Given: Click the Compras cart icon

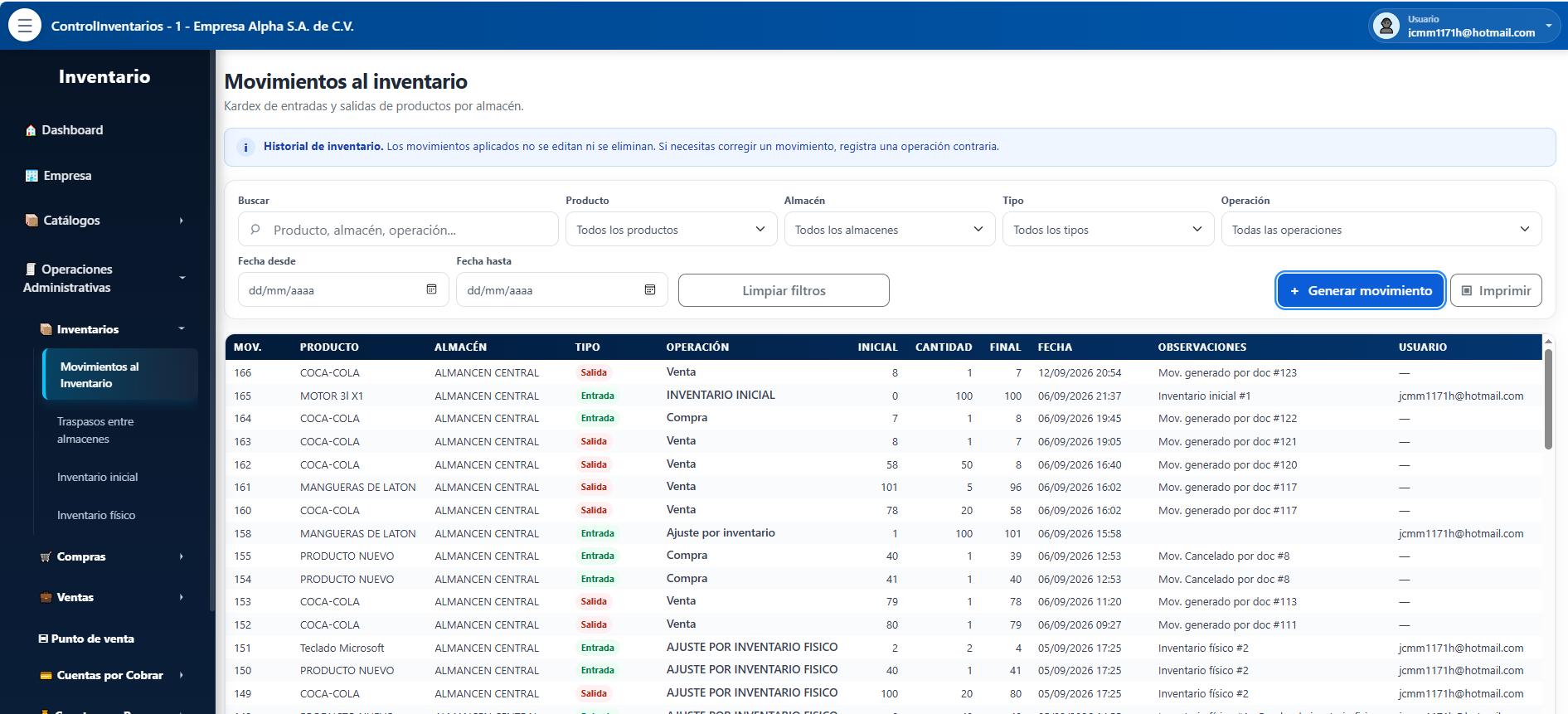Looking at the screenshot, I should (46, 556).
